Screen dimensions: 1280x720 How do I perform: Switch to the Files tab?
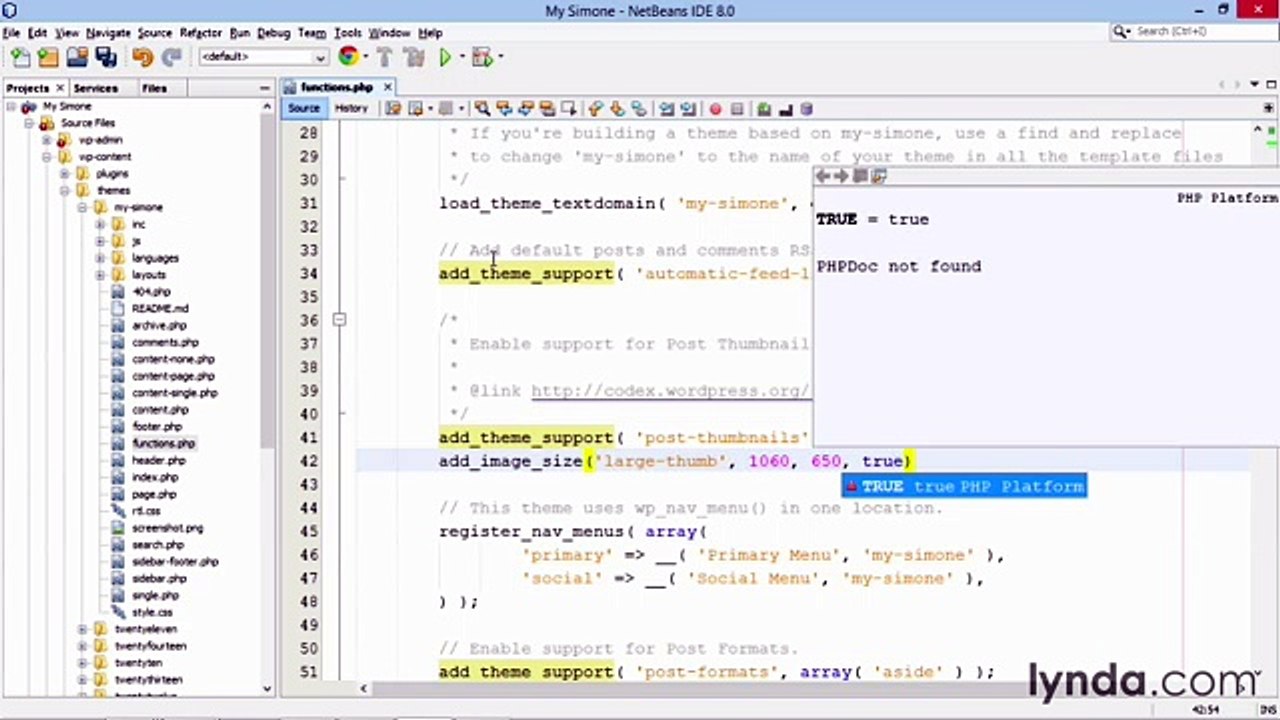point(154,88)
